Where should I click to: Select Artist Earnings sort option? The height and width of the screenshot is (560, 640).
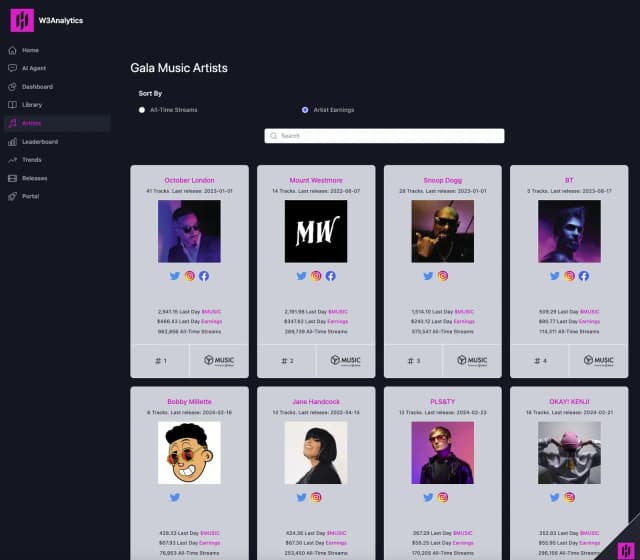coord(305,110)
